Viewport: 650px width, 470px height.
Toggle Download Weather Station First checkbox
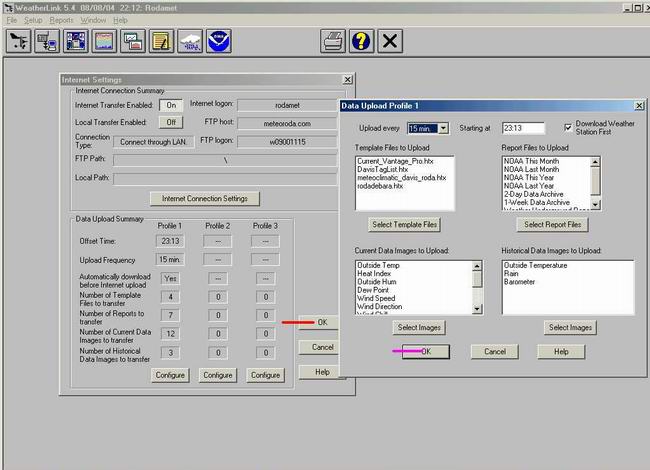(568, 128)
